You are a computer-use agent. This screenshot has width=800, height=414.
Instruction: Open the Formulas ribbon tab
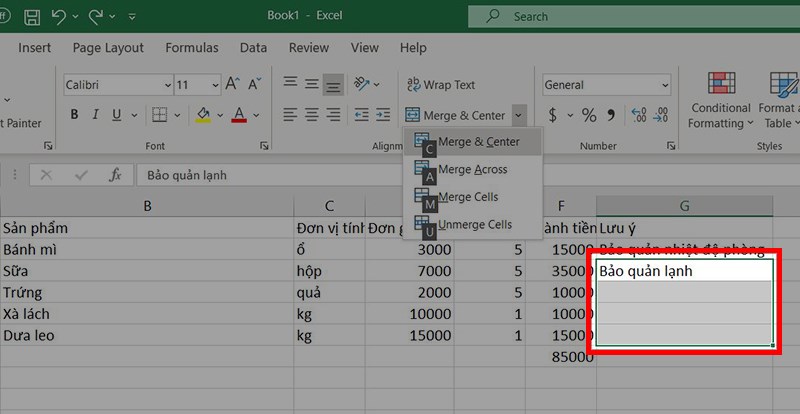tap(192, 48)
